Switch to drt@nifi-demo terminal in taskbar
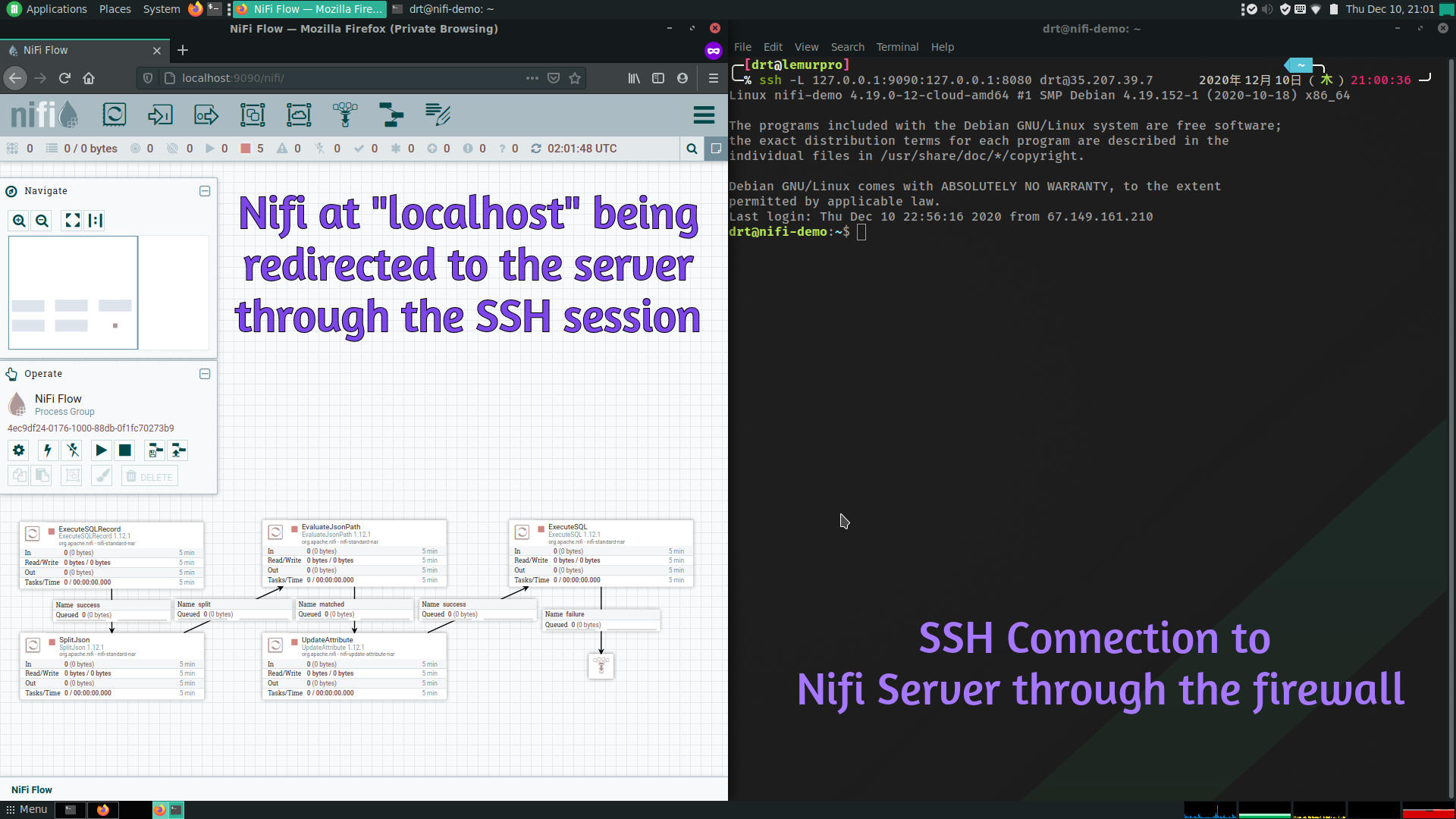 tap(444, 9)
